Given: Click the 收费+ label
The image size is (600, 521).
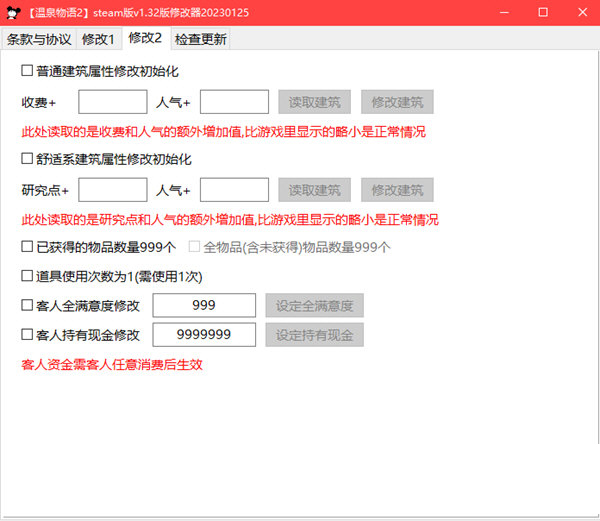Looking at the screenshot, I should tap(39, 103).
